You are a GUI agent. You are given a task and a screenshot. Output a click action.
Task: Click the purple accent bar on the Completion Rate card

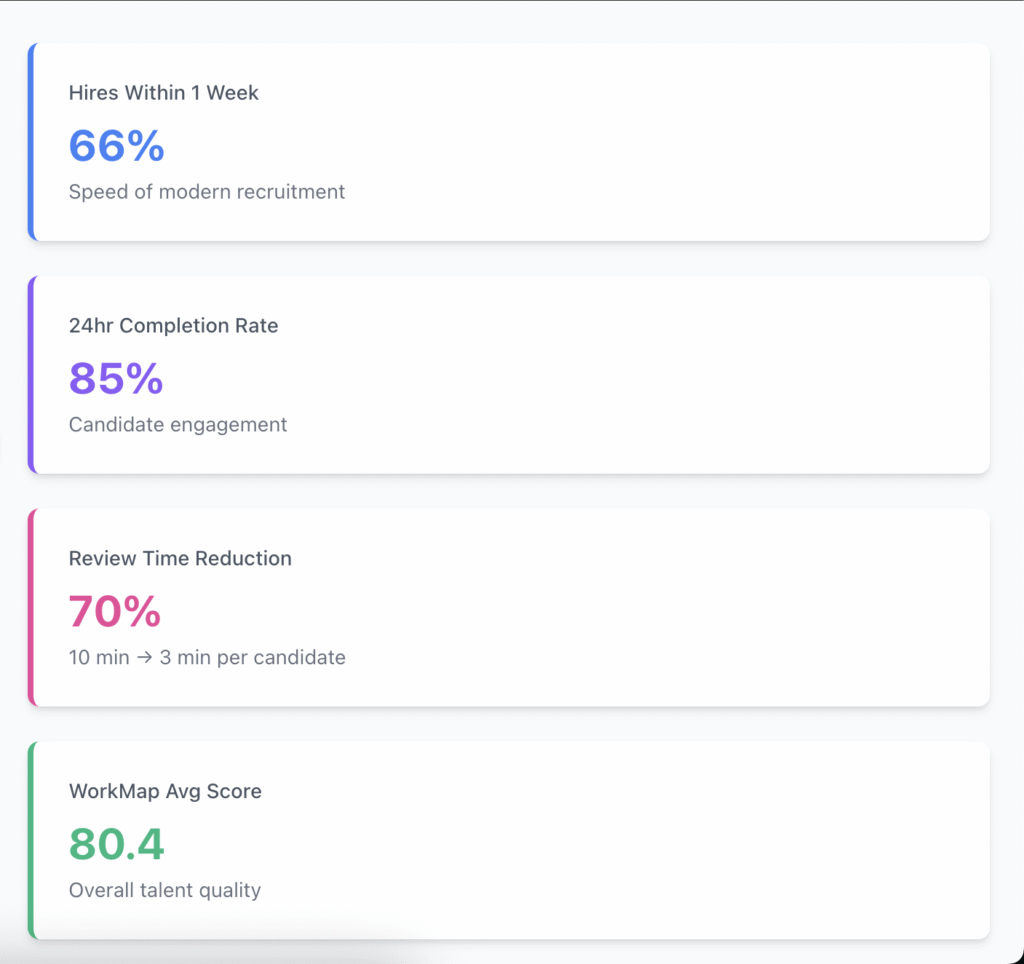pyautogui.click(x=31, y=375)
